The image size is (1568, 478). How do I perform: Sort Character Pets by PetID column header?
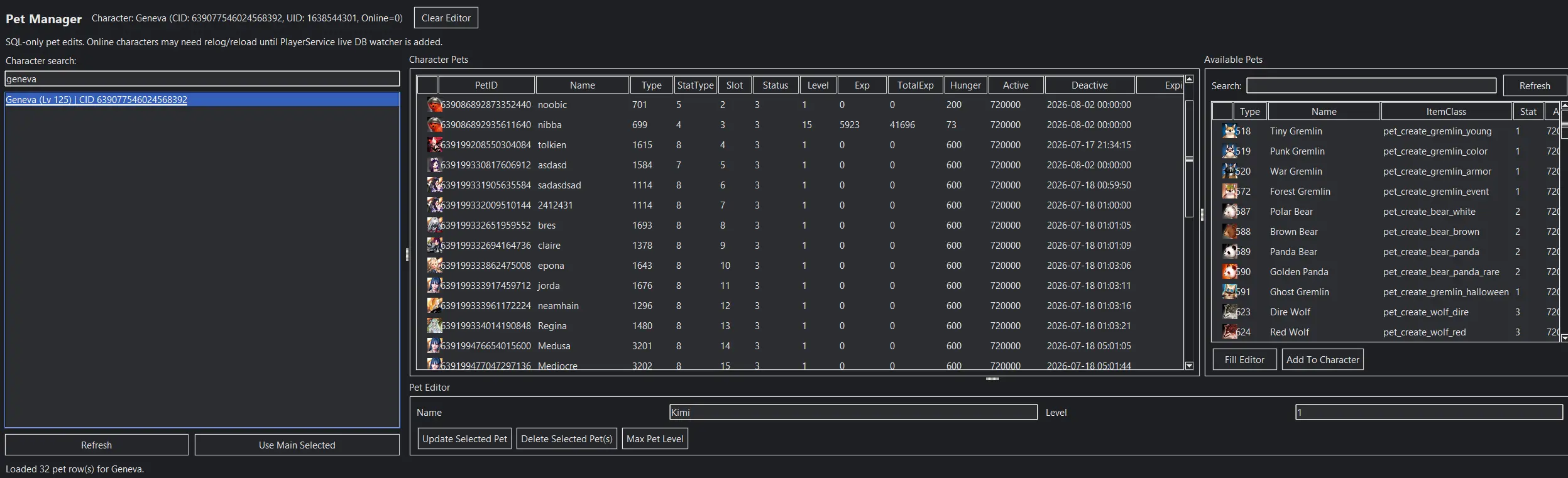click(486, 85)
